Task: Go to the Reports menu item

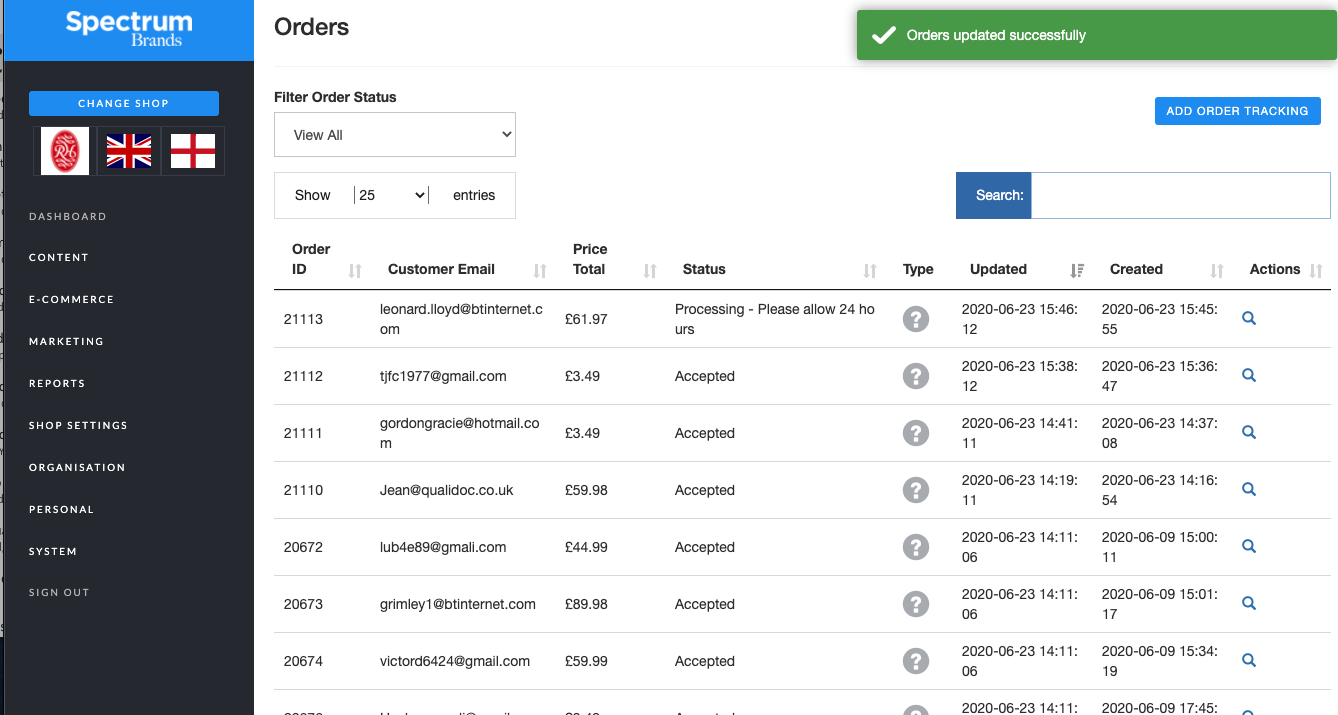Action: (57, 384)
